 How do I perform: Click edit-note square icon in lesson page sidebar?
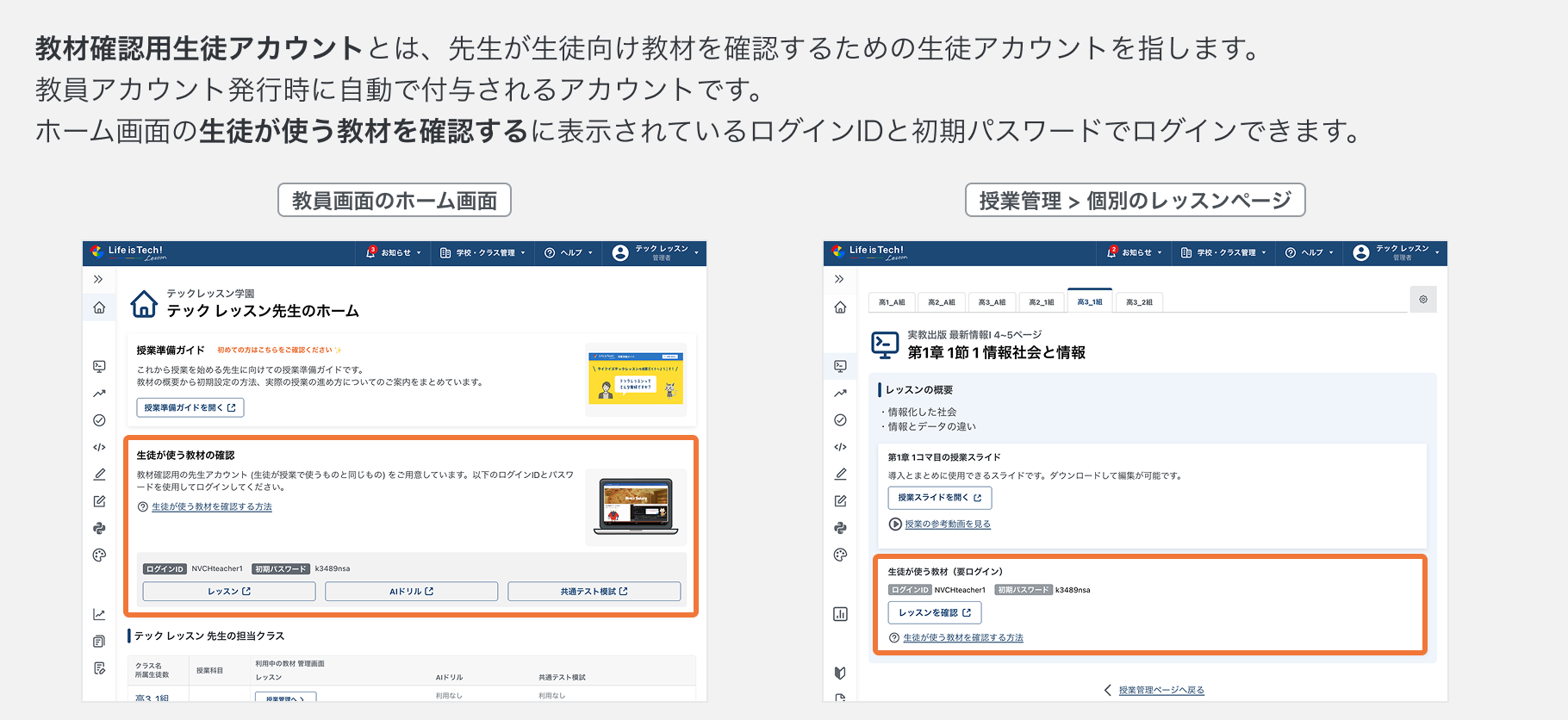click(840, 501)
